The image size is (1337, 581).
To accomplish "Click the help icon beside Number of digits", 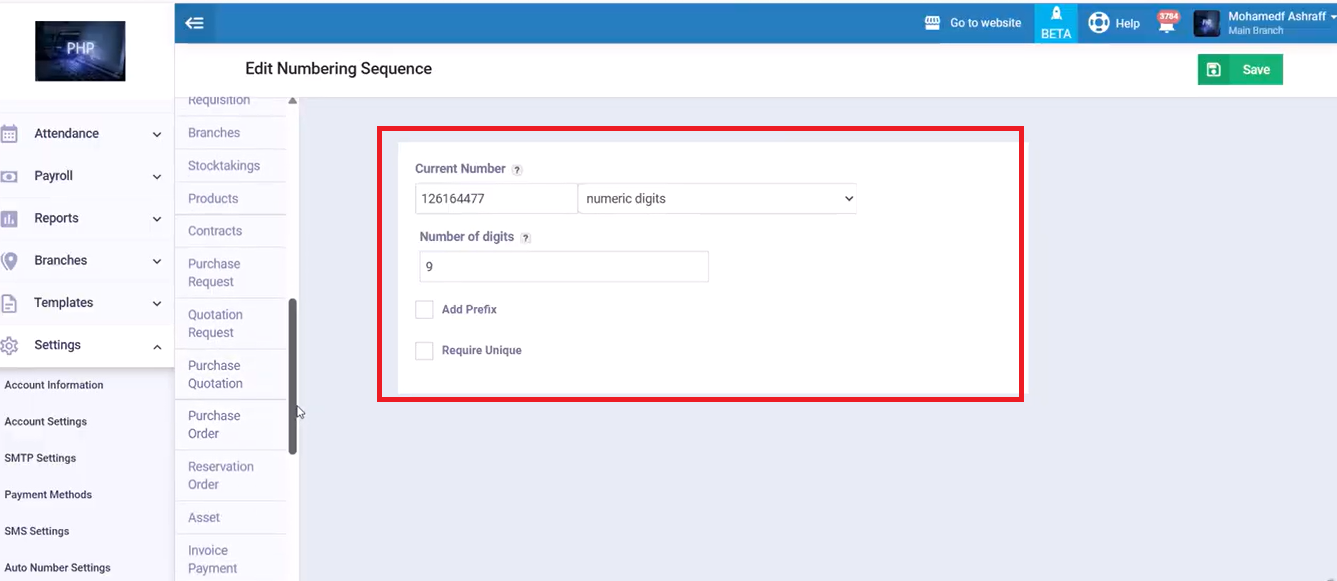I will [526, 238].
